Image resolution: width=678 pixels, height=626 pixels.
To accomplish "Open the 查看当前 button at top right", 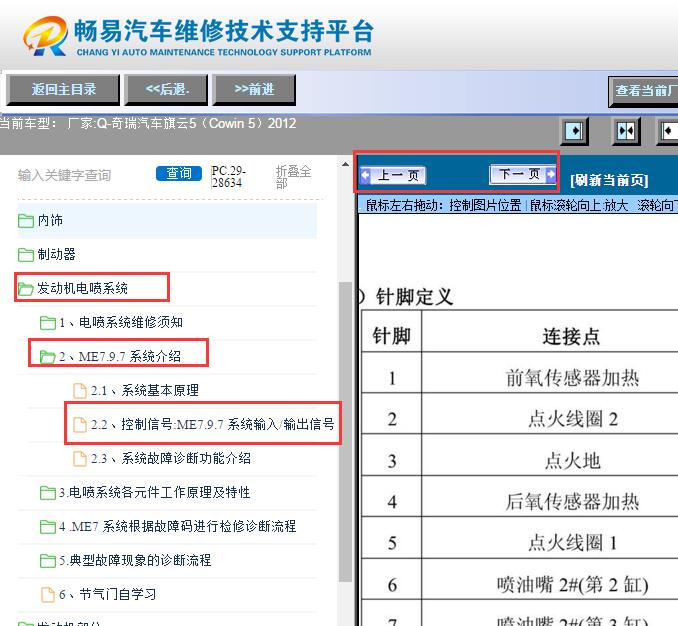I will tap(643, 91).
